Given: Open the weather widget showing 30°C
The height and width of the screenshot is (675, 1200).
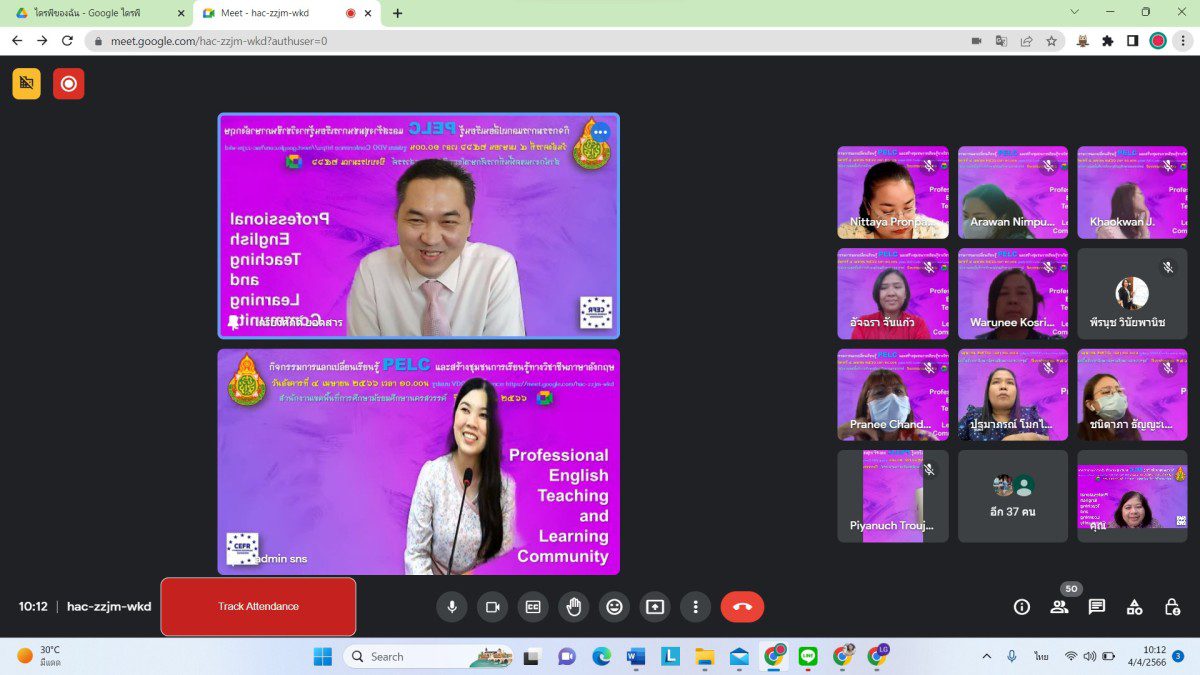Looking at the screenshot, I should pos(39,656).
